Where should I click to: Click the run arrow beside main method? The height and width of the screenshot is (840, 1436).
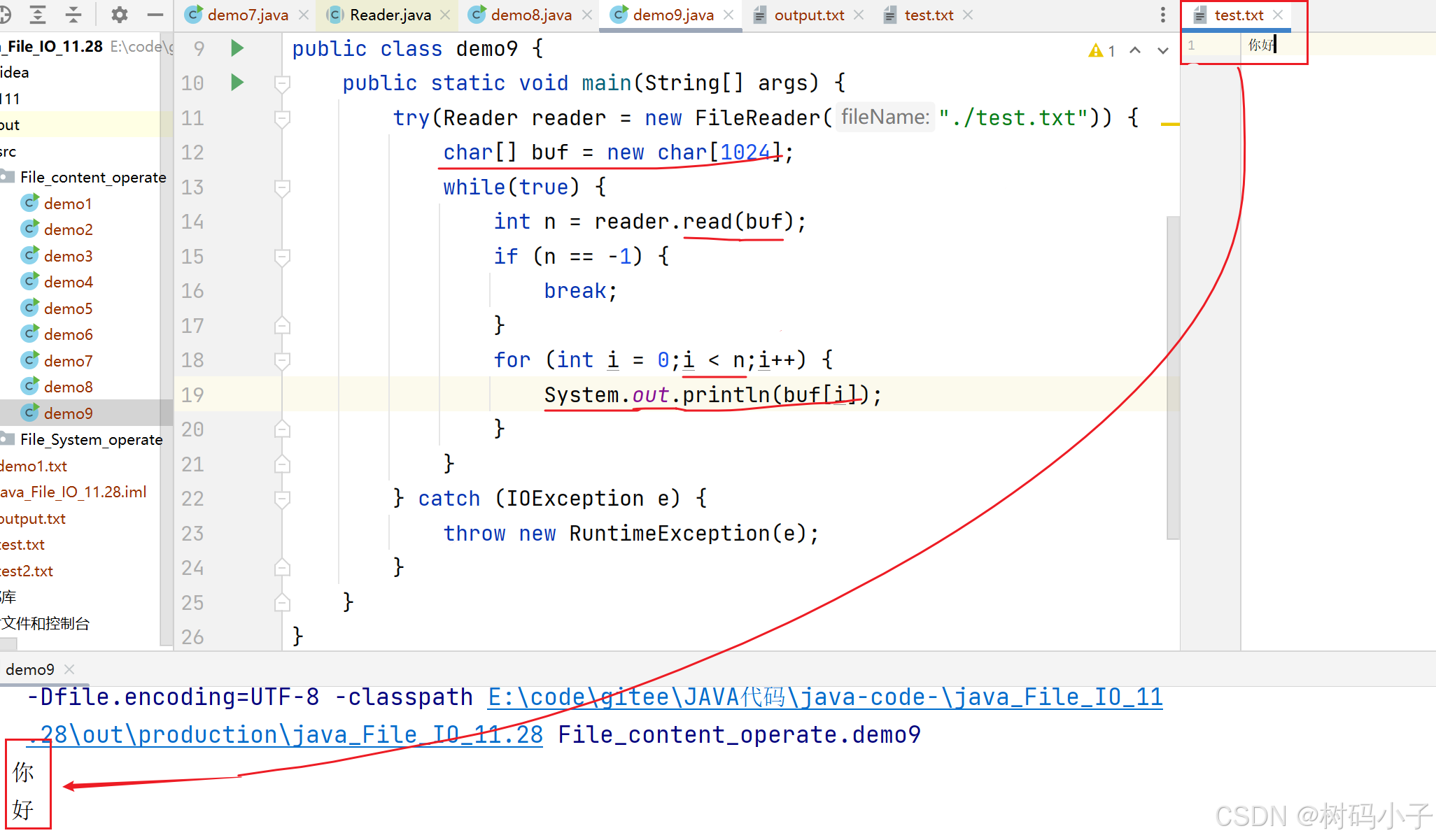pyautogui.click(x=237, y=83)
